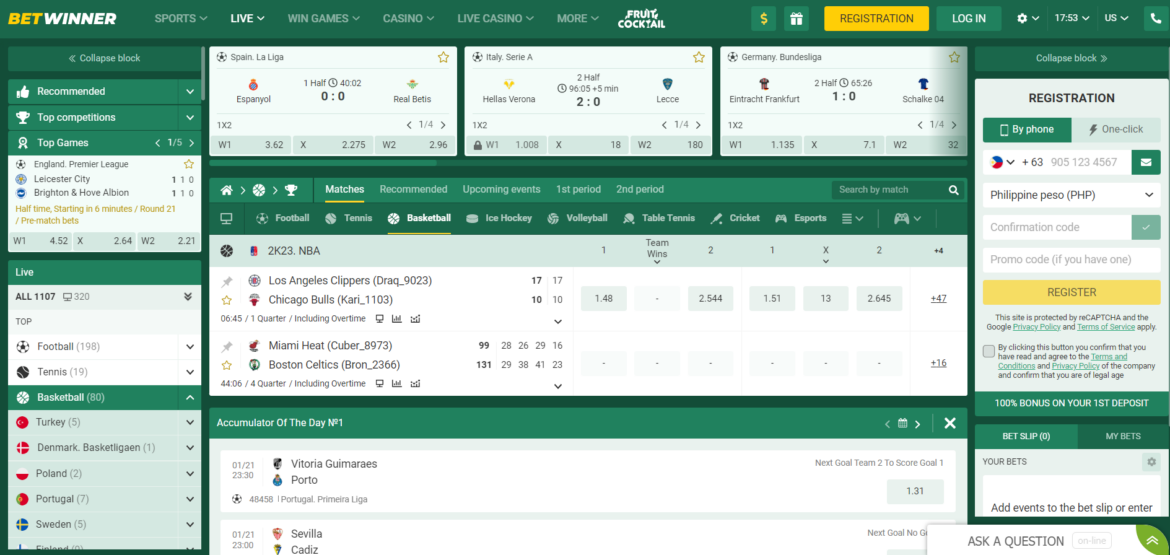Viewport: 1170px width, 555px height.
Task: Switch to Upcoming events tab
Action: 501,189
